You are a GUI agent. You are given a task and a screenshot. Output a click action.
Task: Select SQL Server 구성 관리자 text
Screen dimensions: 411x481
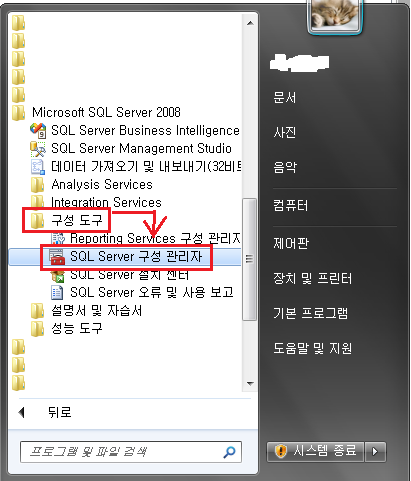coord(136,257)
